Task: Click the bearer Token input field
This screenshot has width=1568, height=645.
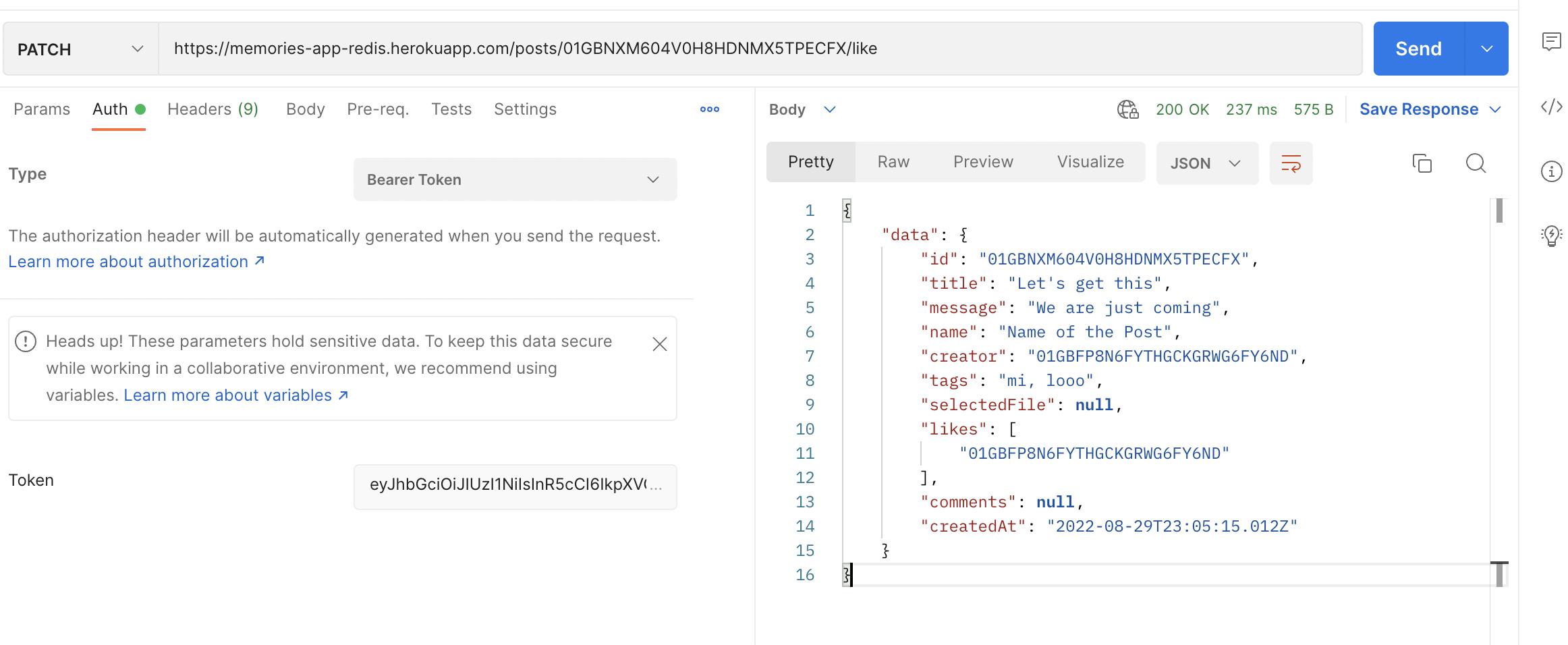Action: point(515,486)
